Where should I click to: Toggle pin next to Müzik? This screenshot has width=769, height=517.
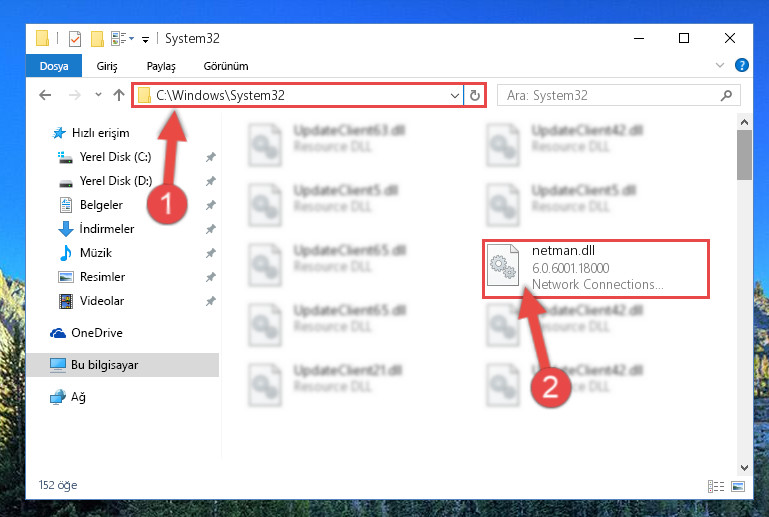[x=210, y=253]
